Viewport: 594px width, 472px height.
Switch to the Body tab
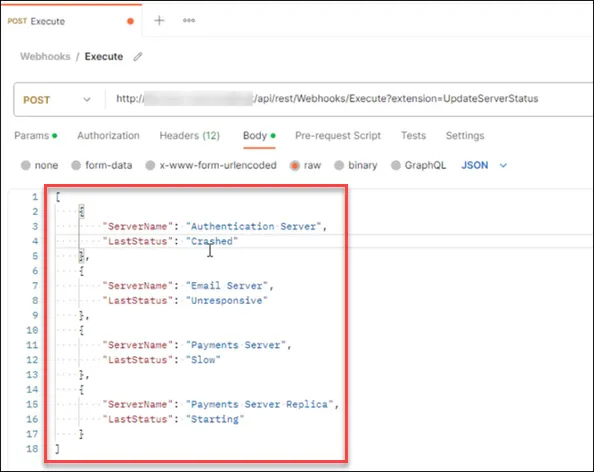click(259, 136)
